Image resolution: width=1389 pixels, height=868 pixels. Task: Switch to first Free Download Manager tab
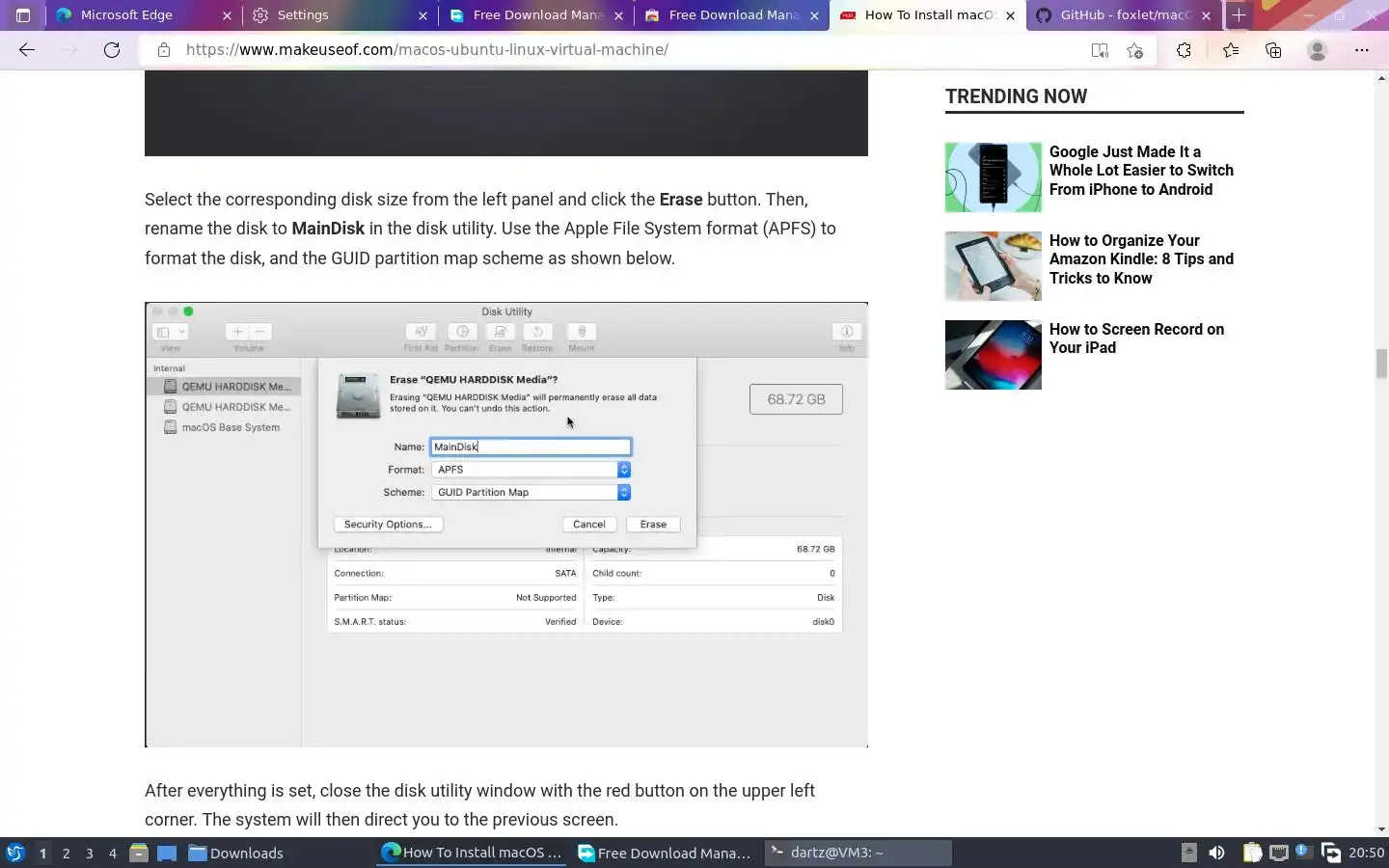[x=534, y=15]
